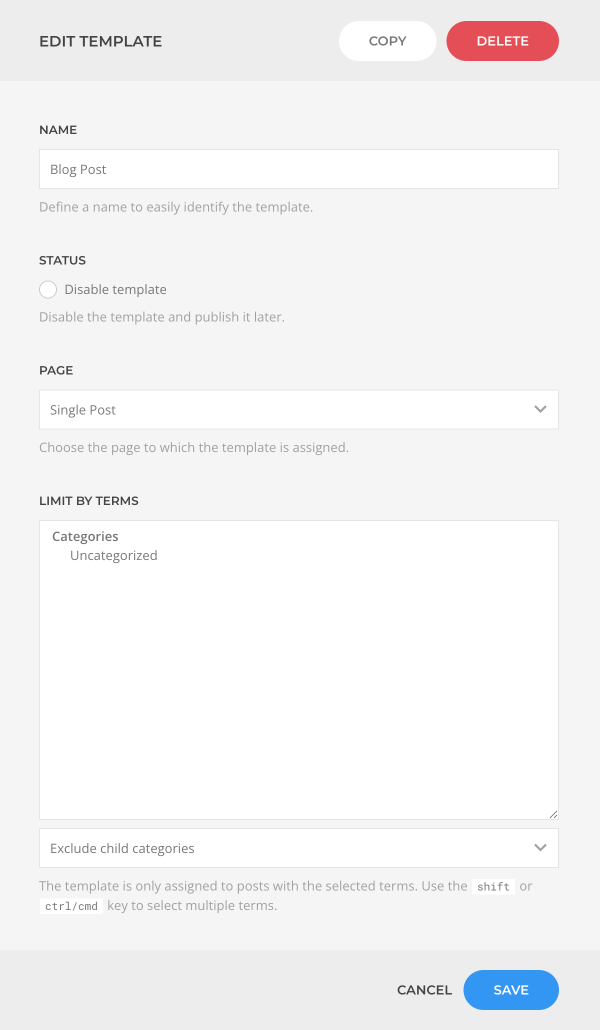Save the template changes

click(x=511, y=990)
